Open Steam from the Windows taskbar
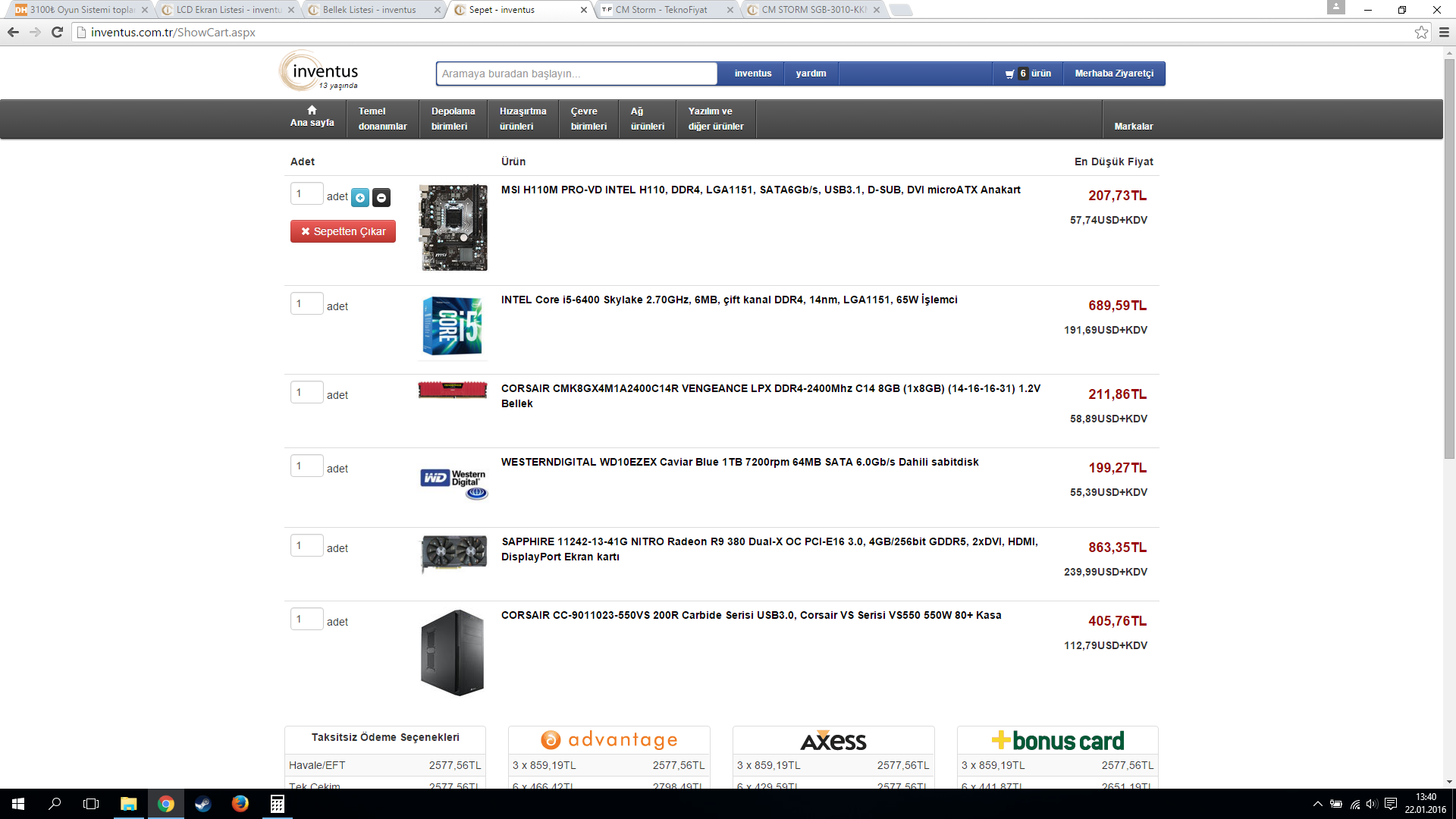1456x819 pixels. click(202, 804)
